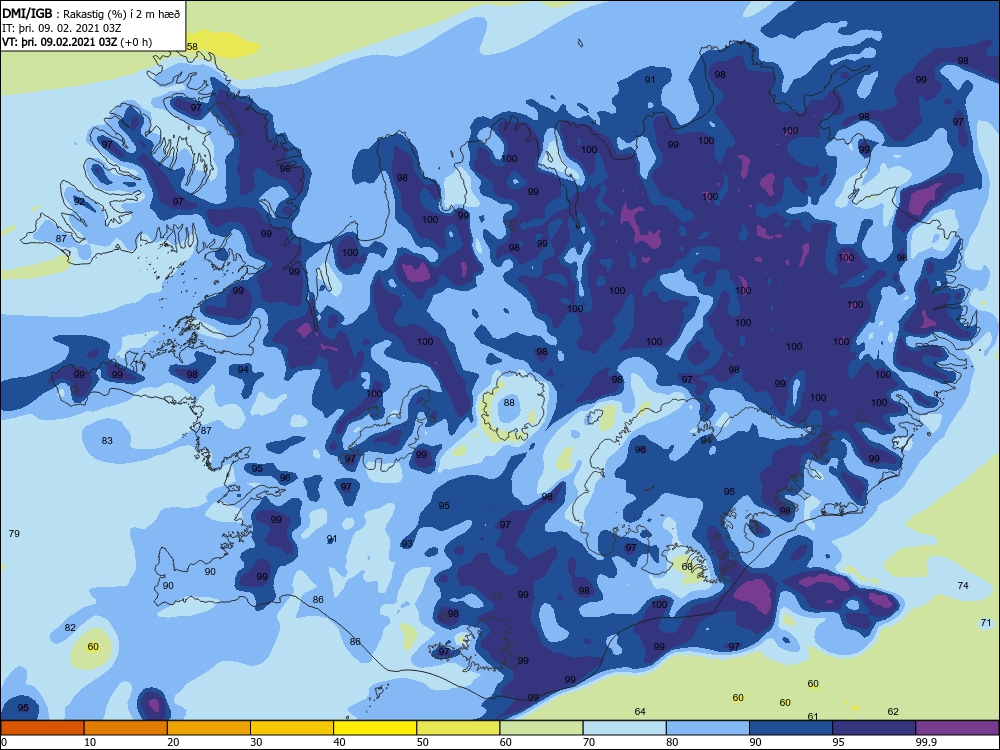Click the '74' humidity value over the sea
Viewport: 1000px width, 750px height.
click(963, 585)
